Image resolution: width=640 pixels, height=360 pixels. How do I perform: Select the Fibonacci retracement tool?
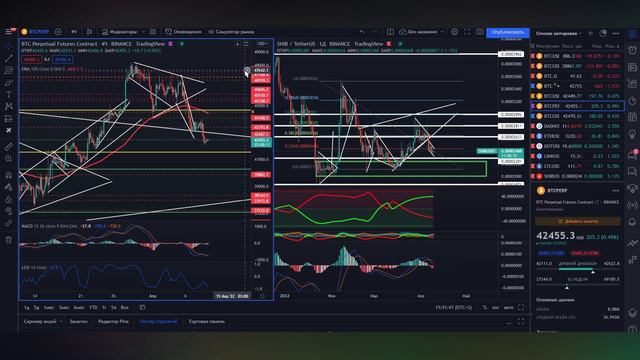coord(9,71)
